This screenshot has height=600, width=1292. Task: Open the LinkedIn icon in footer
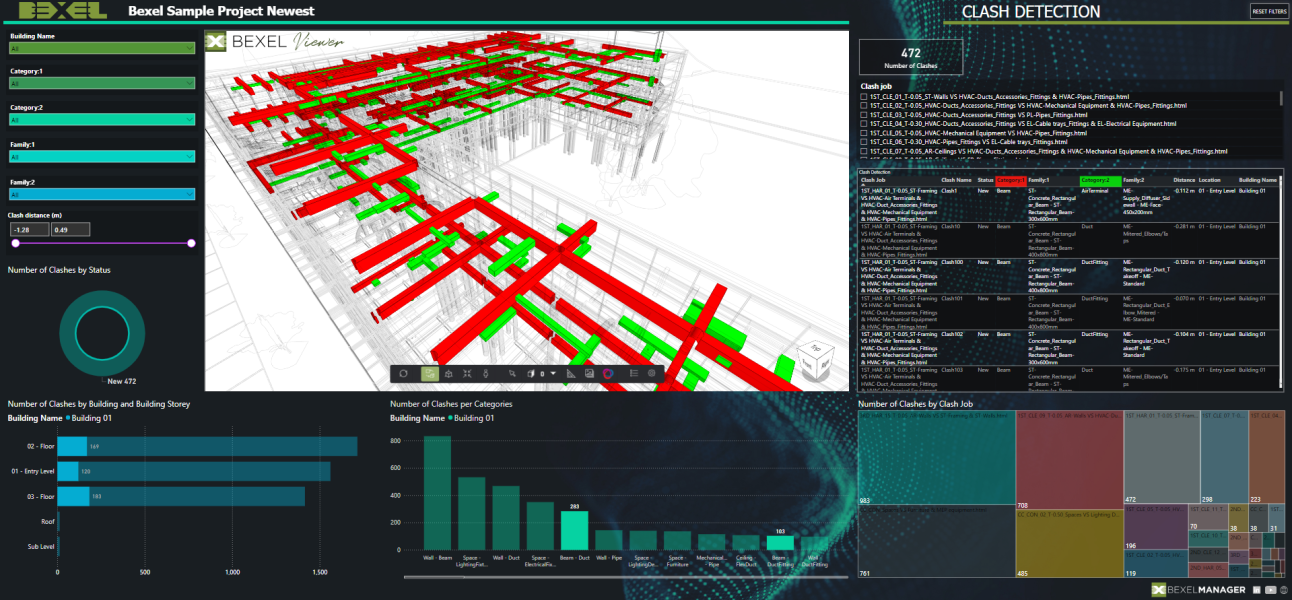(1257, 590)
